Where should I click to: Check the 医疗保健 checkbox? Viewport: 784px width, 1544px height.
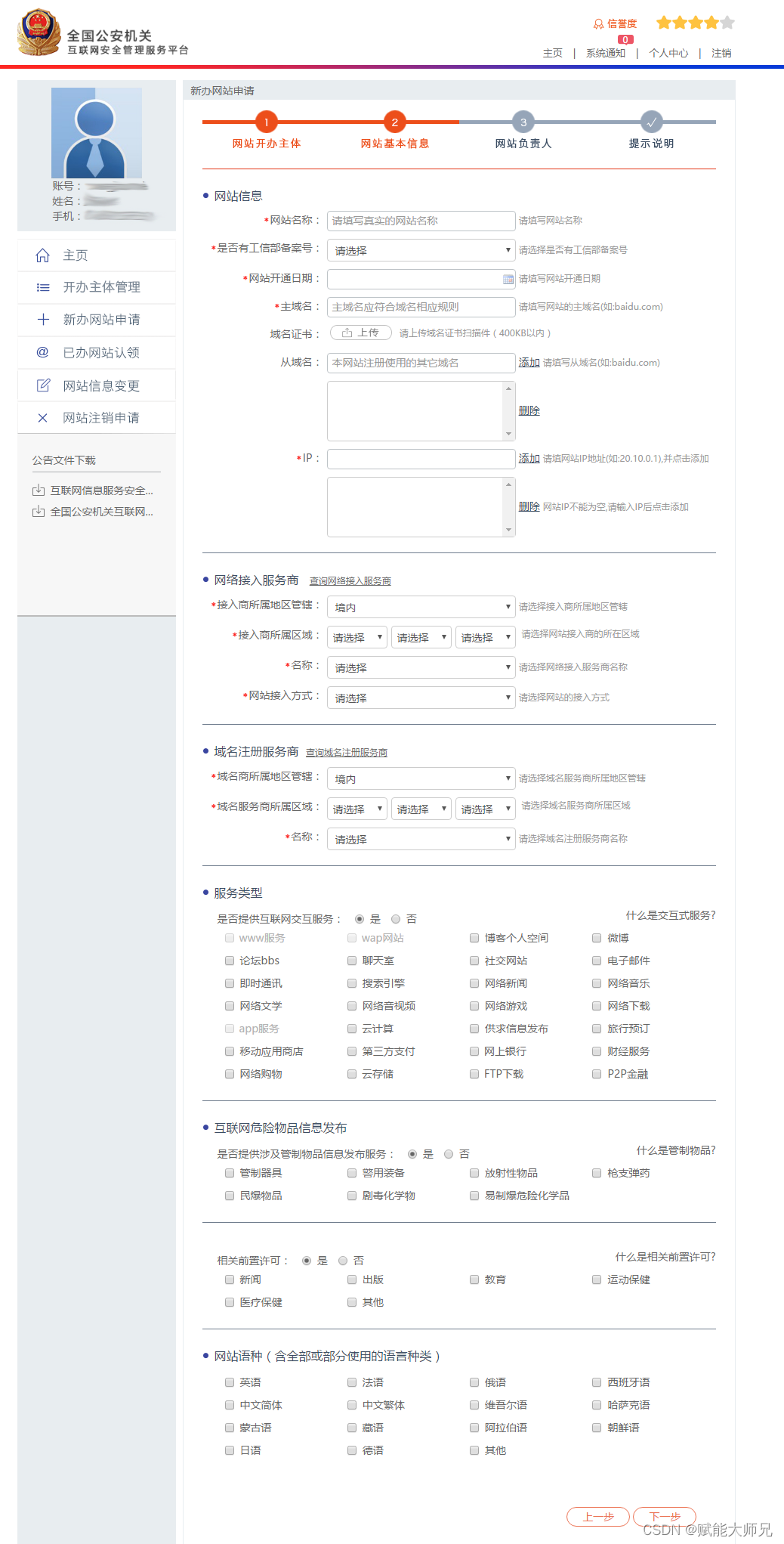pos(230,1303)
